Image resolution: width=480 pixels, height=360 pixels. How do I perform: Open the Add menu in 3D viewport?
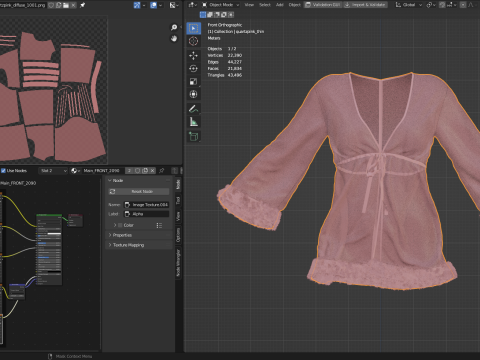pos(280,5)
